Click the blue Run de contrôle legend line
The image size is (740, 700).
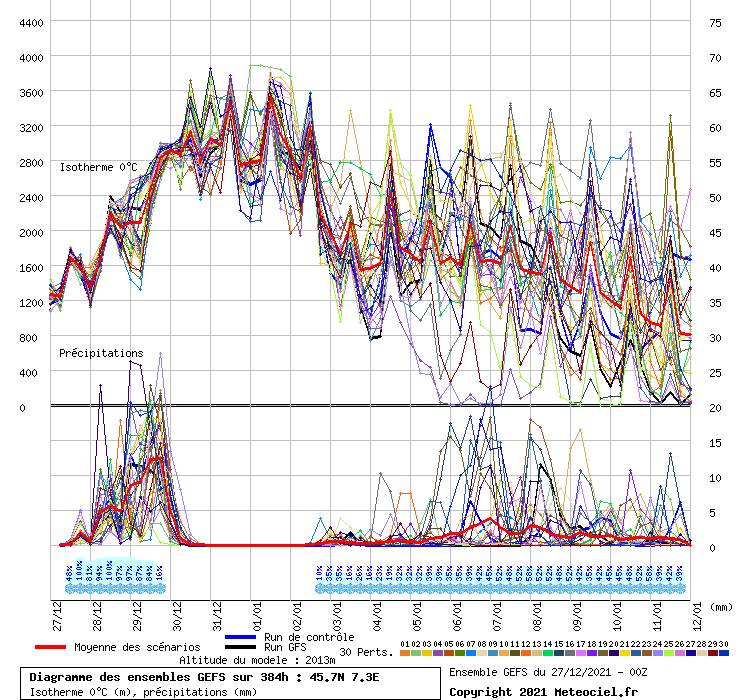pyautogui.click(x=241, y=637)
